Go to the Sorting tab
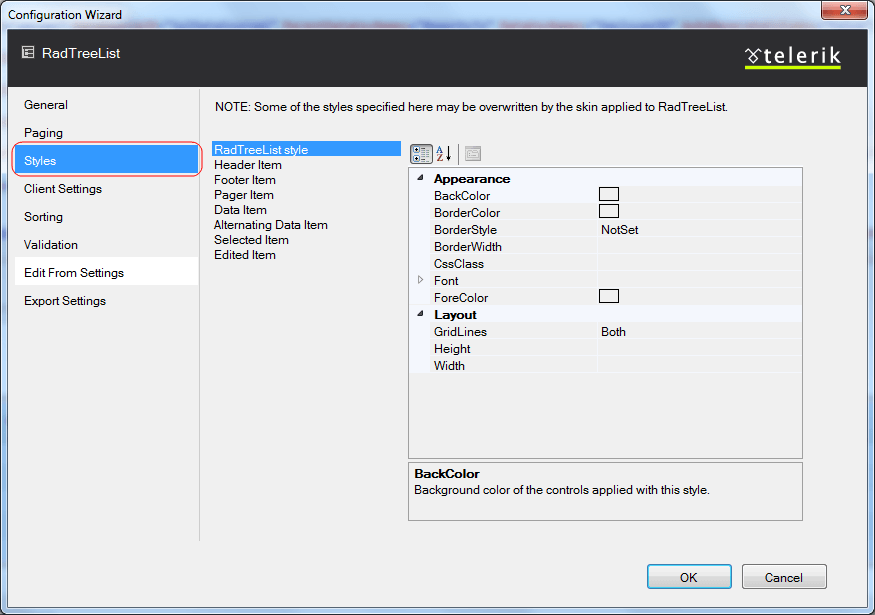 (106, 217)
